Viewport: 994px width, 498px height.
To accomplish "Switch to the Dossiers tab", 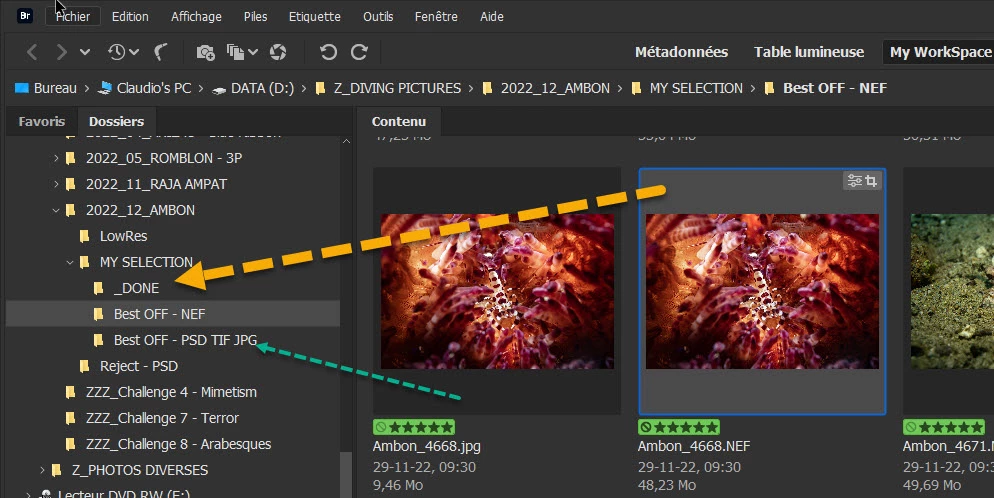I will point(117,121).
